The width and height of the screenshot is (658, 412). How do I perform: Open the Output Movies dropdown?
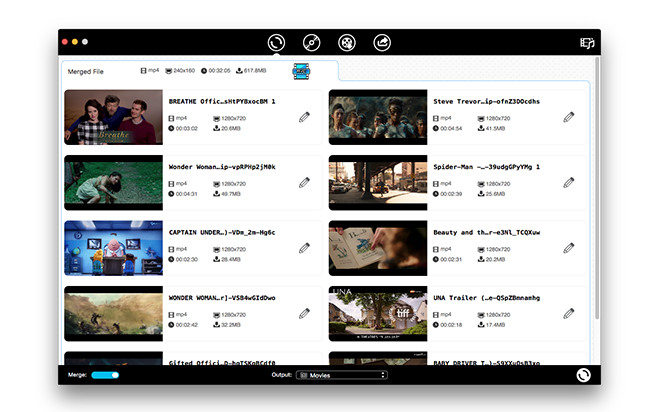click(x=342, y=375)
